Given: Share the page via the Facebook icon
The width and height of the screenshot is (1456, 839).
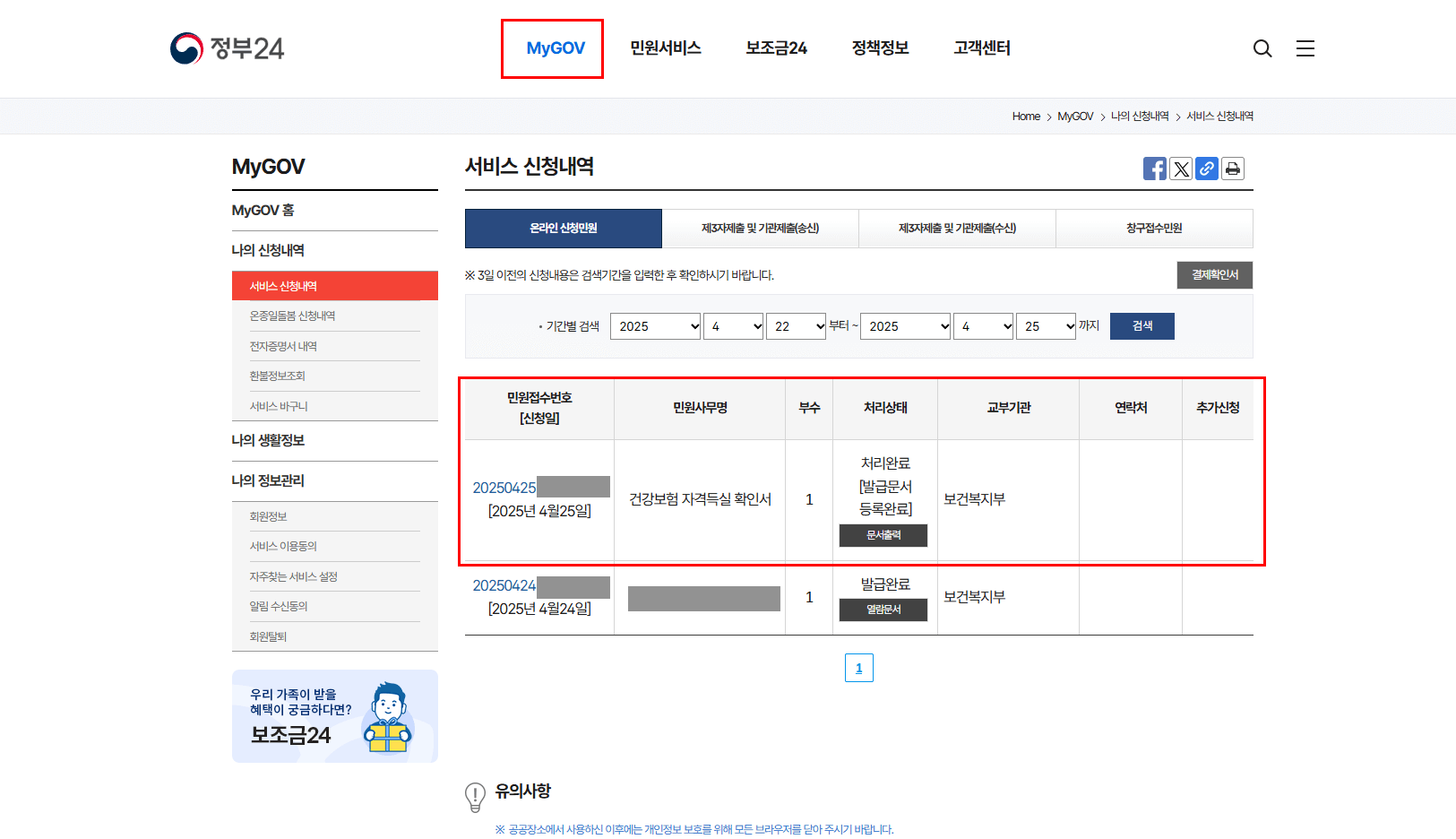Looking at the screenshot, I should pos(1155,169).
